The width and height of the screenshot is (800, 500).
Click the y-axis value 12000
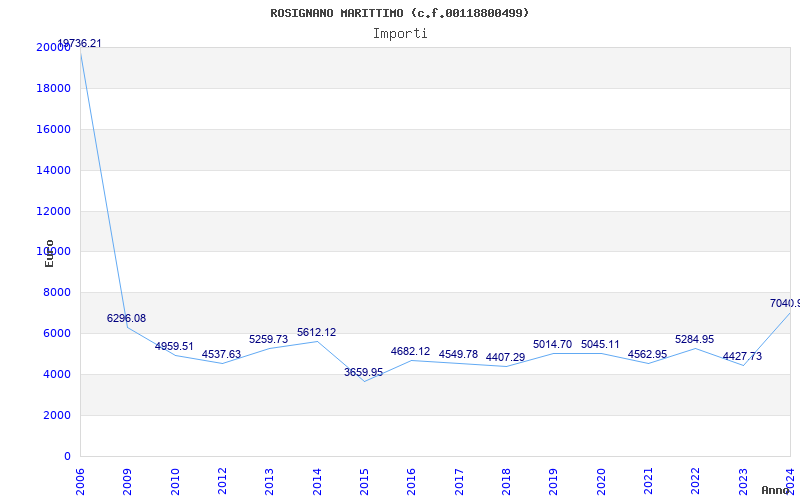point(53,211)
